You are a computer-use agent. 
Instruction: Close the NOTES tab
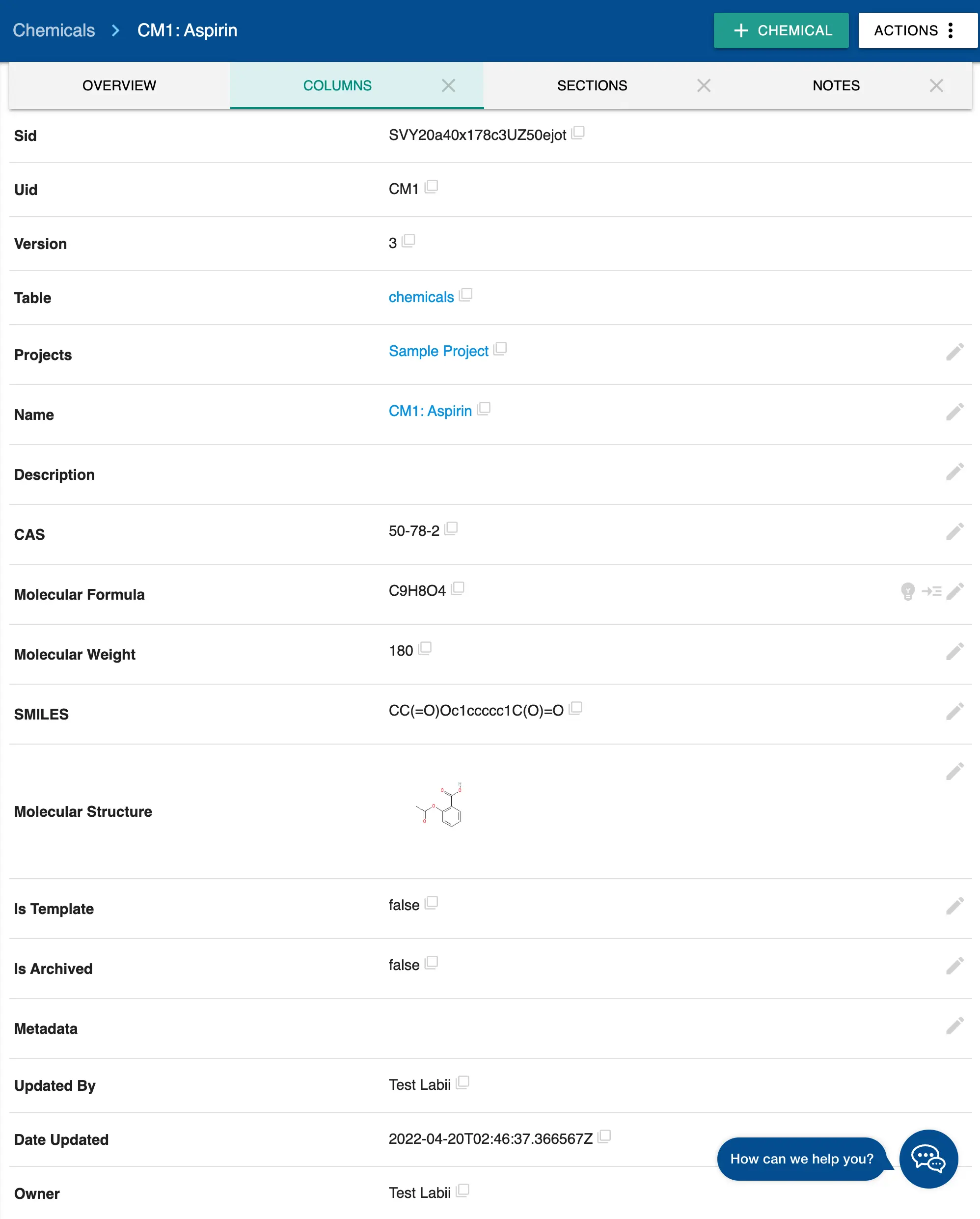click(x=936, y=85)
